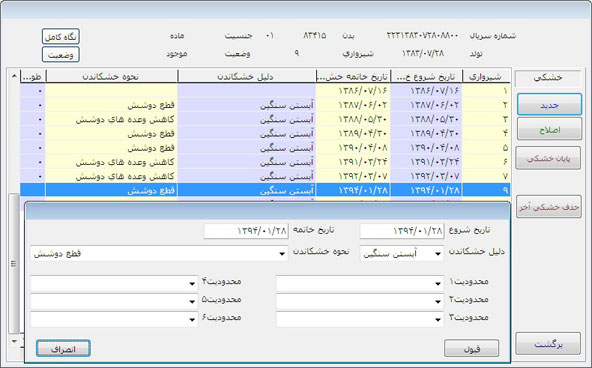Open the دلیل خشکاندن dropdown
This screenshot has width=592, height=368.
pyautogui.click(x=438, y=254)
